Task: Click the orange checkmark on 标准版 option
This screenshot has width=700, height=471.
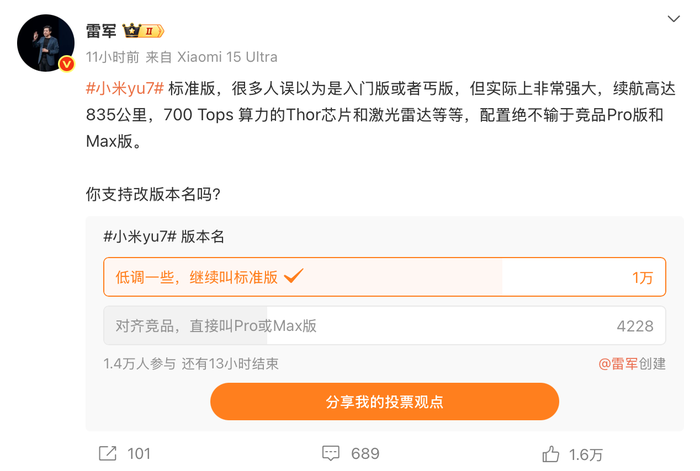Action: click(x=294, y=276)
